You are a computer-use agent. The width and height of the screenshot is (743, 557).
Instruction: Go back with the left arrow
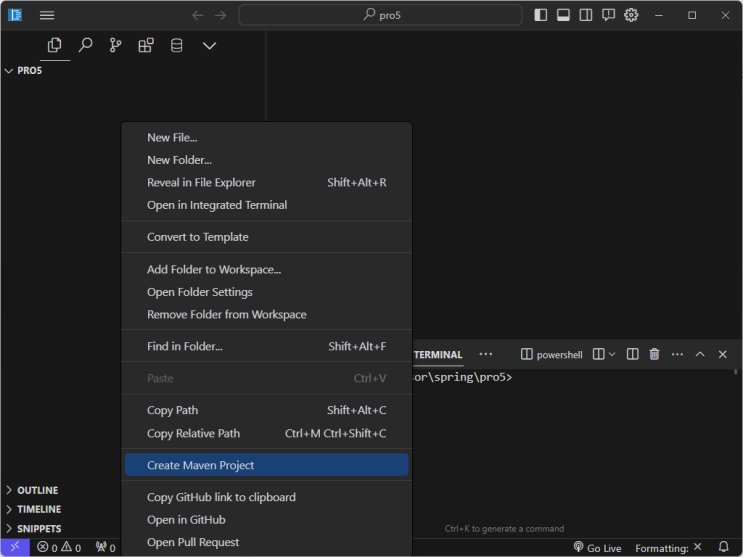click(198, 15)
